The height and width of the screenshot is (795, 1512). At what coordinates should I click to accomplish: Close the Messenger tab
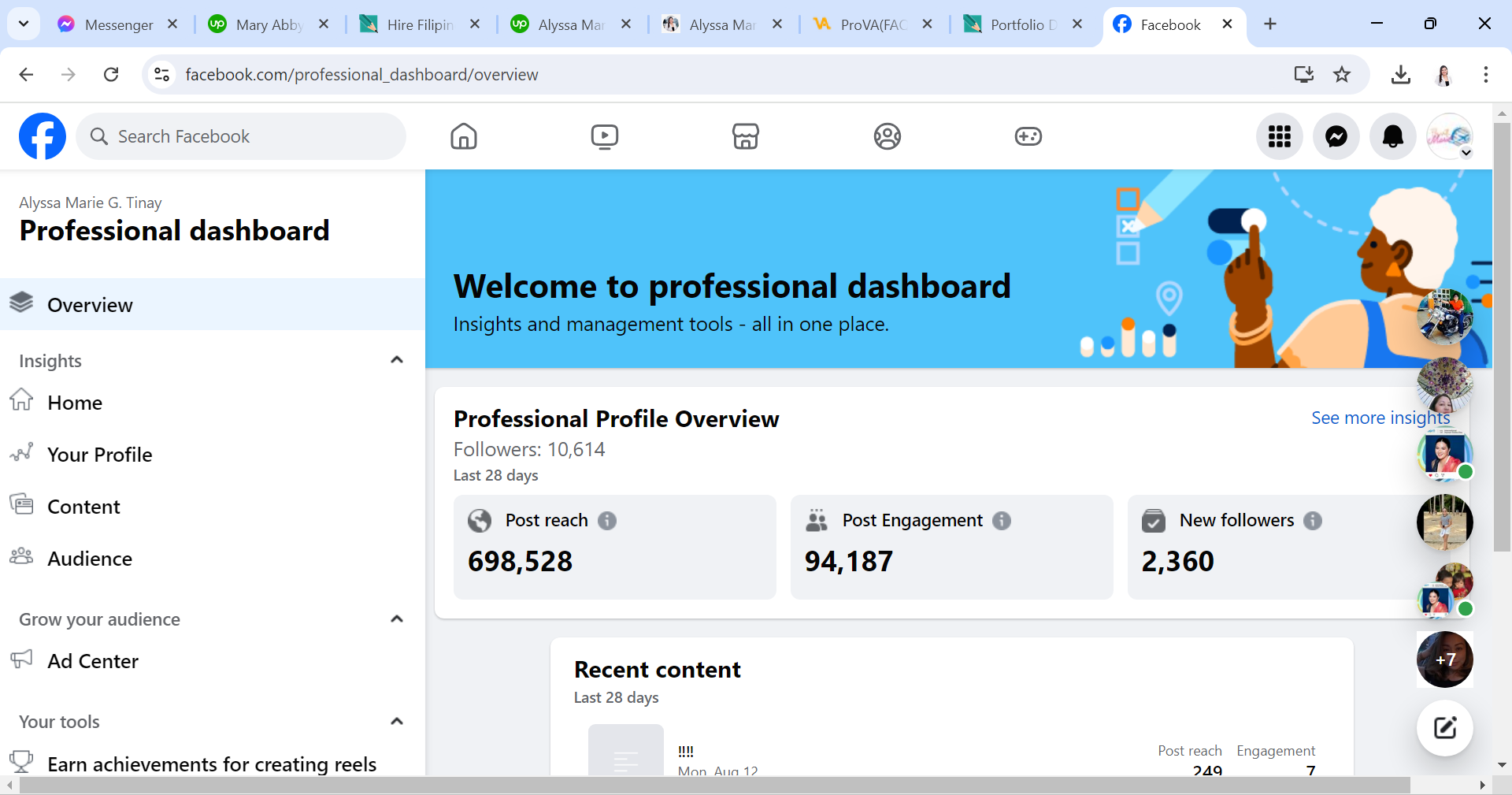click(x=172, y=24)
